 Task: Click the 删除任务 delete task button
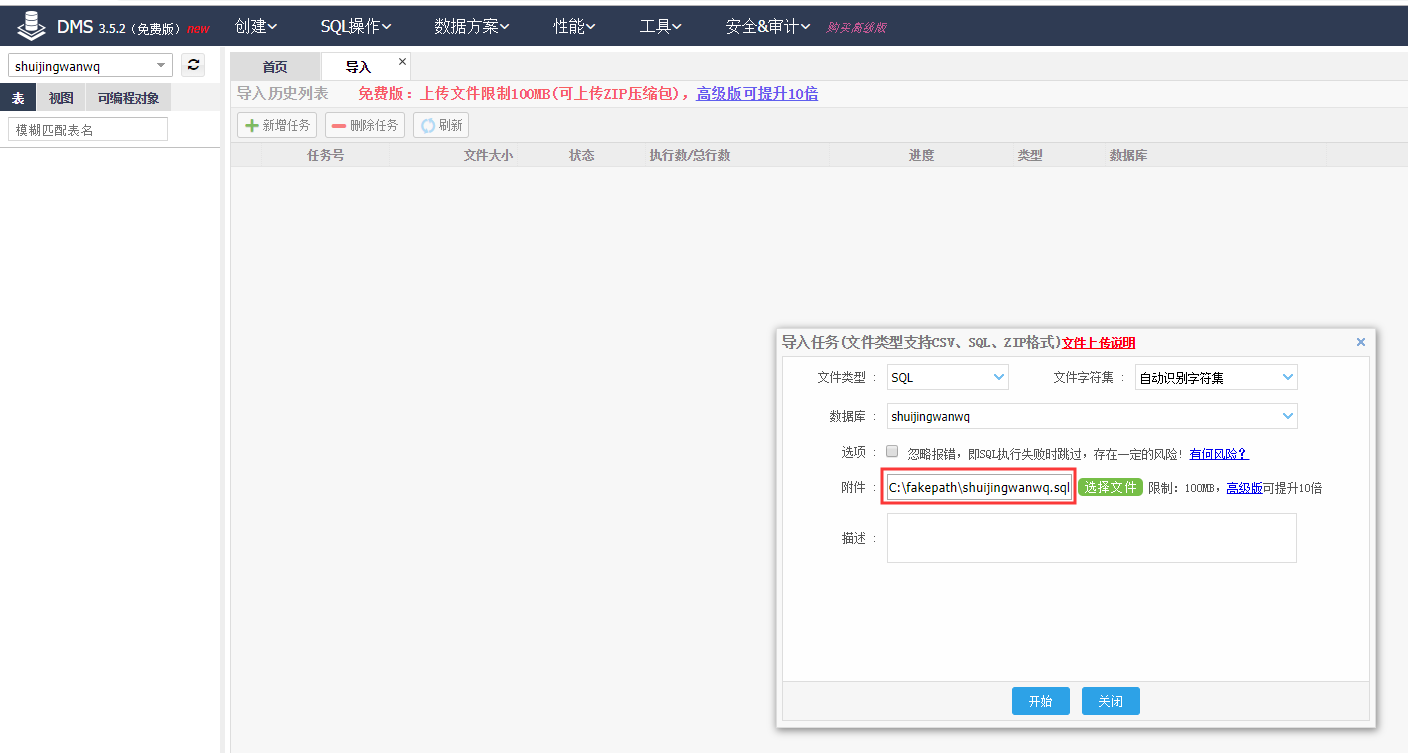[365, 125]
